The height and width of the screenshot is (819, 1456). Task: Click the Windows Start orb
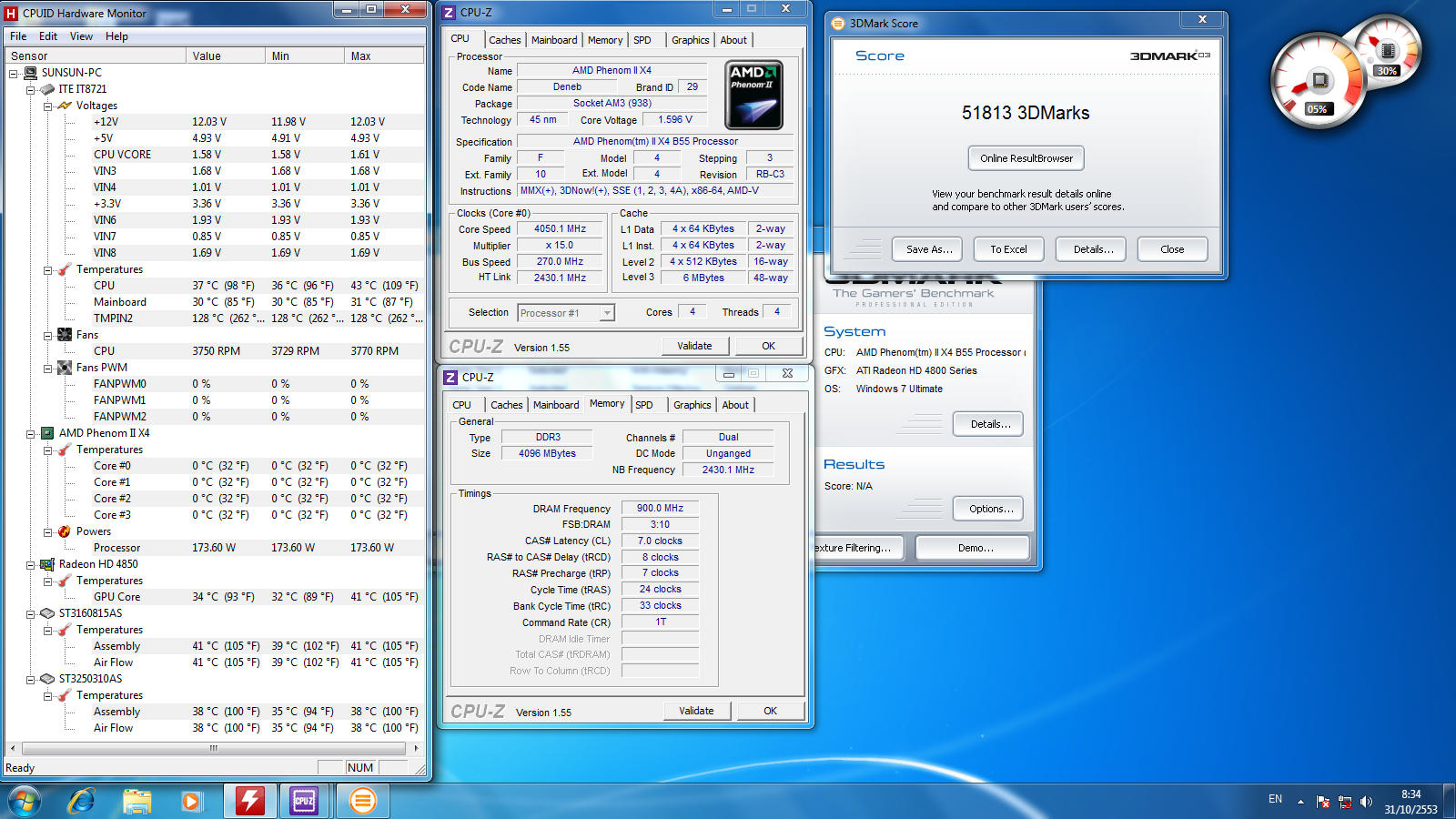coord(25,801)
